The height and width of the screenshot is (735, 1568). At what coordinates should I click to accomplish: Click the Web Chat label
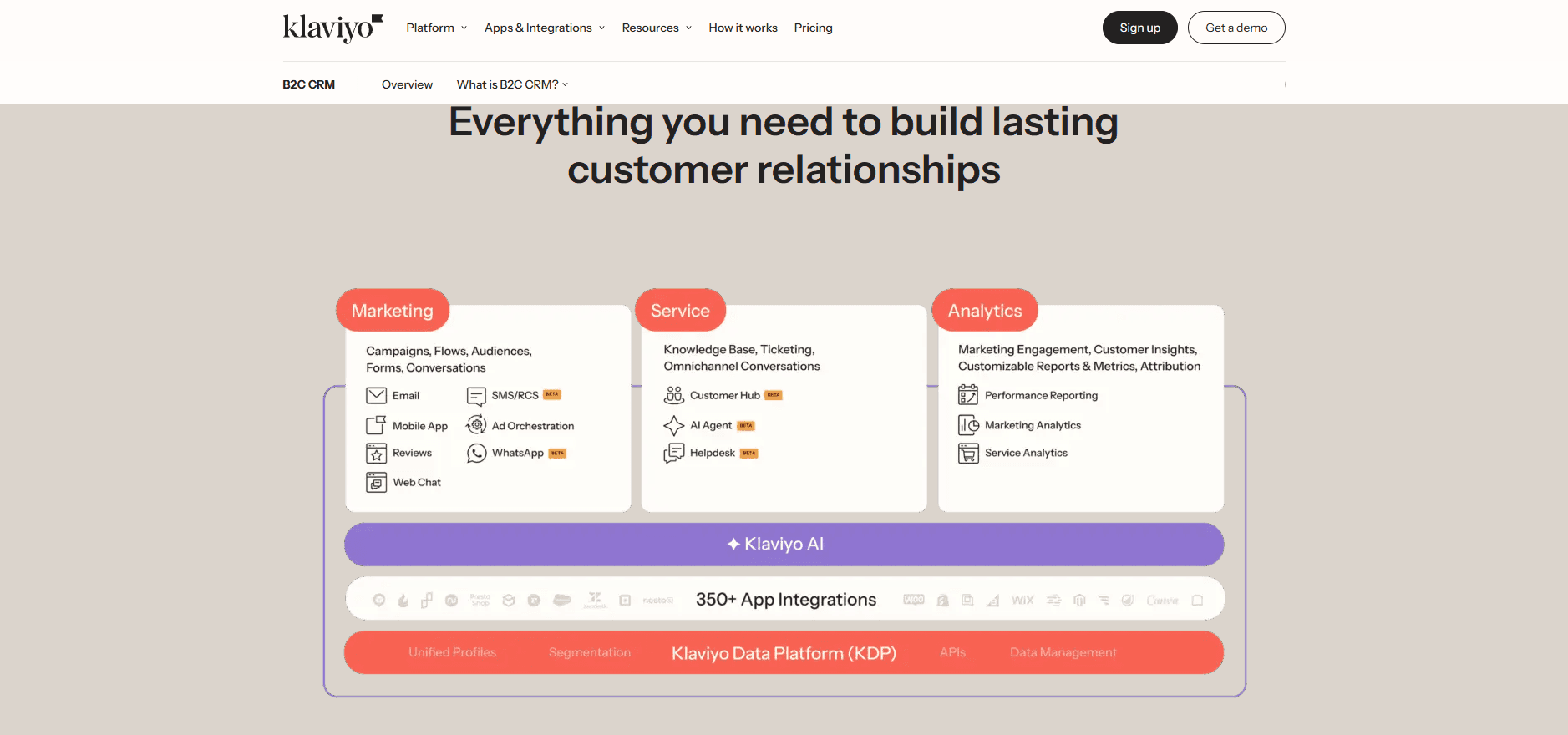pyautogui.click(x=417, y=482)
